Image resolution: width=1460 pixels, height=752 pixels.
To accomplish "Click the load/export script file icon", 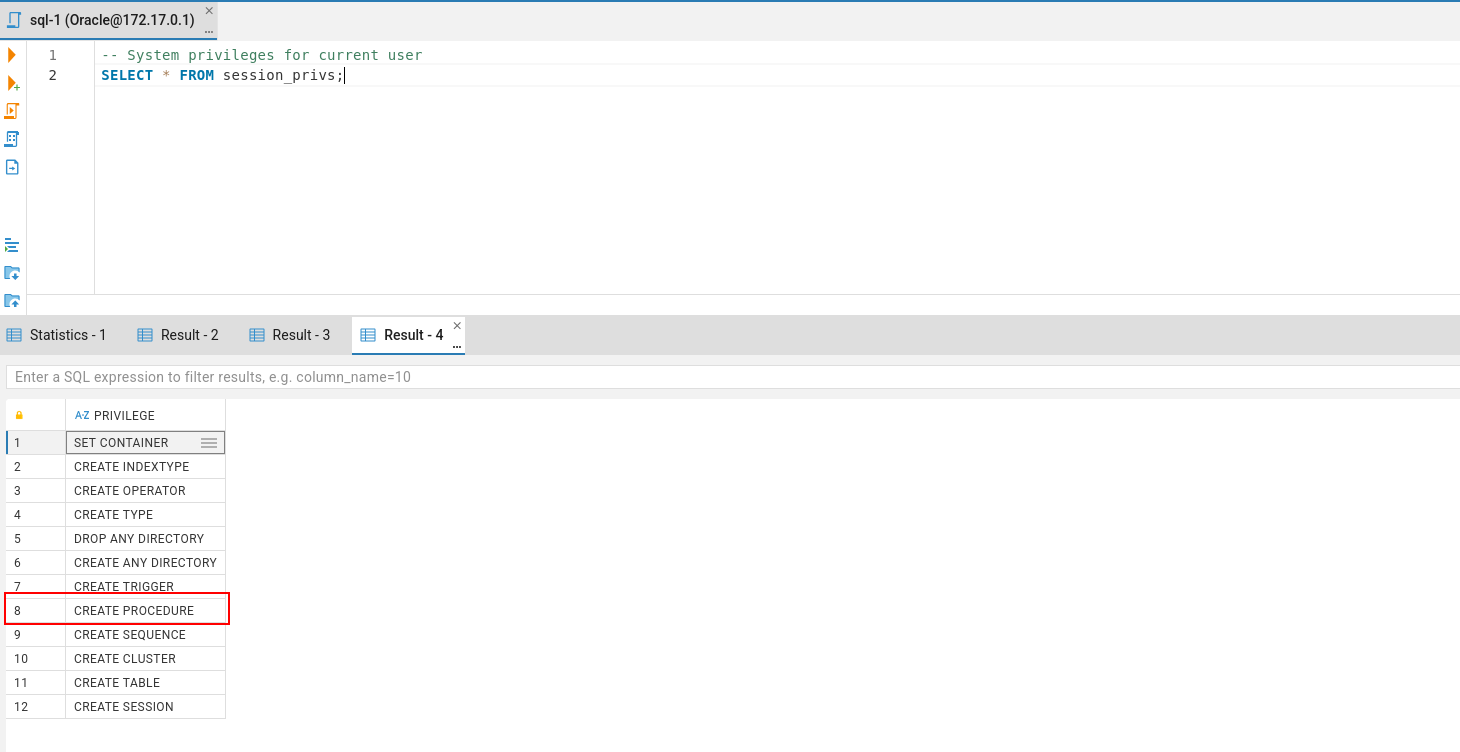I will click(x=12, y=167).
